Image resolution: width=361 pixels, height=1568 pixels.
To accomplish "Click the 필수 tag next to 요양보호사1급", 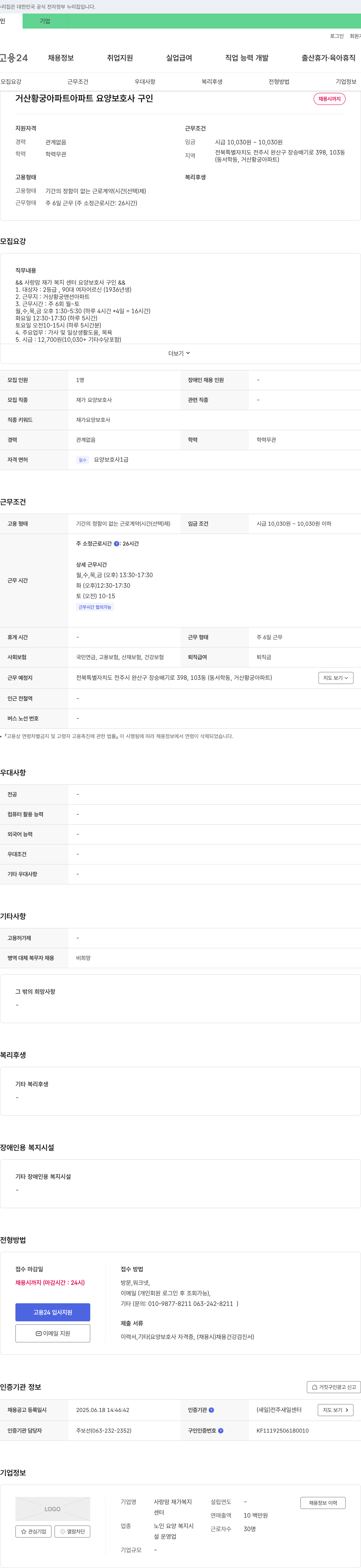I will click(x=83, y=460).
